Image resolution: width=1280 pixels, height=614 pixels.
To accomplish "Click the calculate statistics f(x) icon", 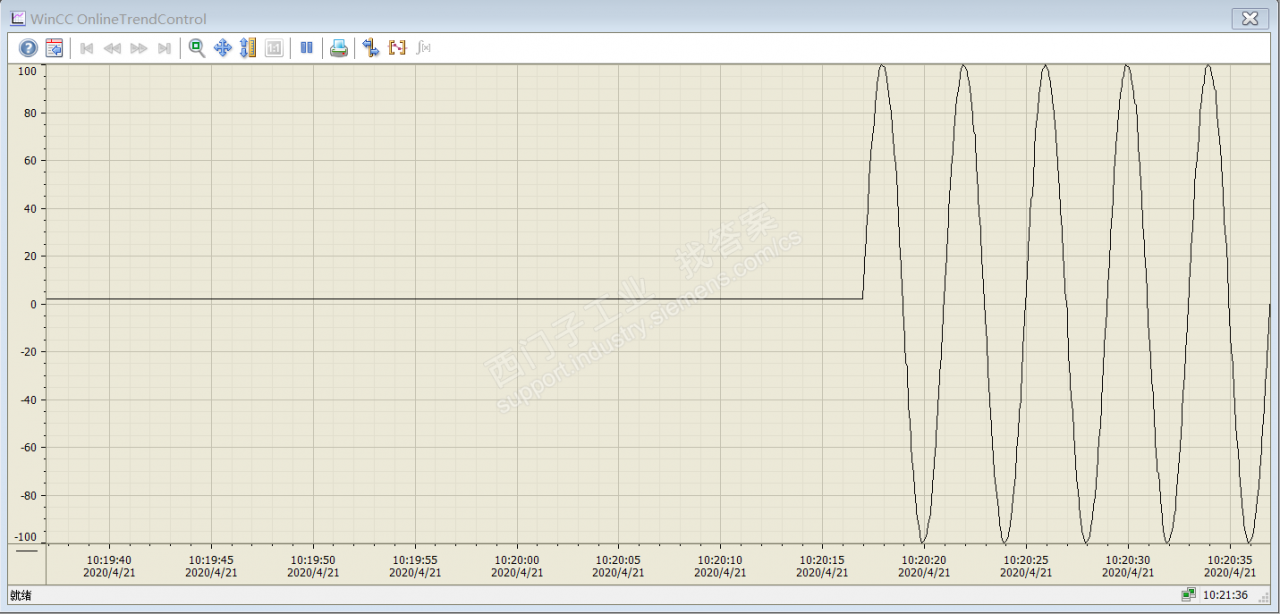I will coord(423,48).
